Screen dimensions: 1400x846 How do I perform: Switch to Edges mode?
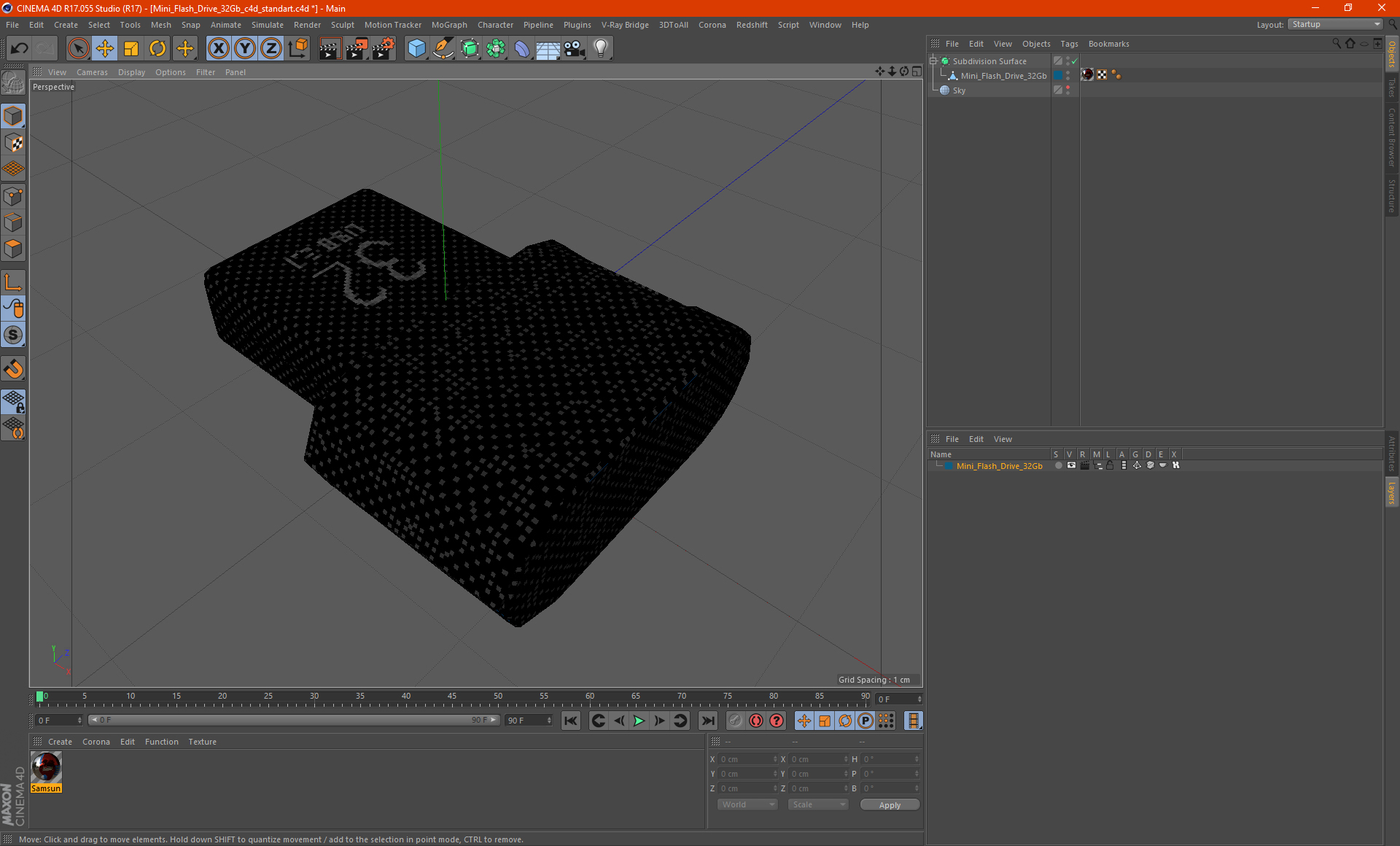pos(13,222)
